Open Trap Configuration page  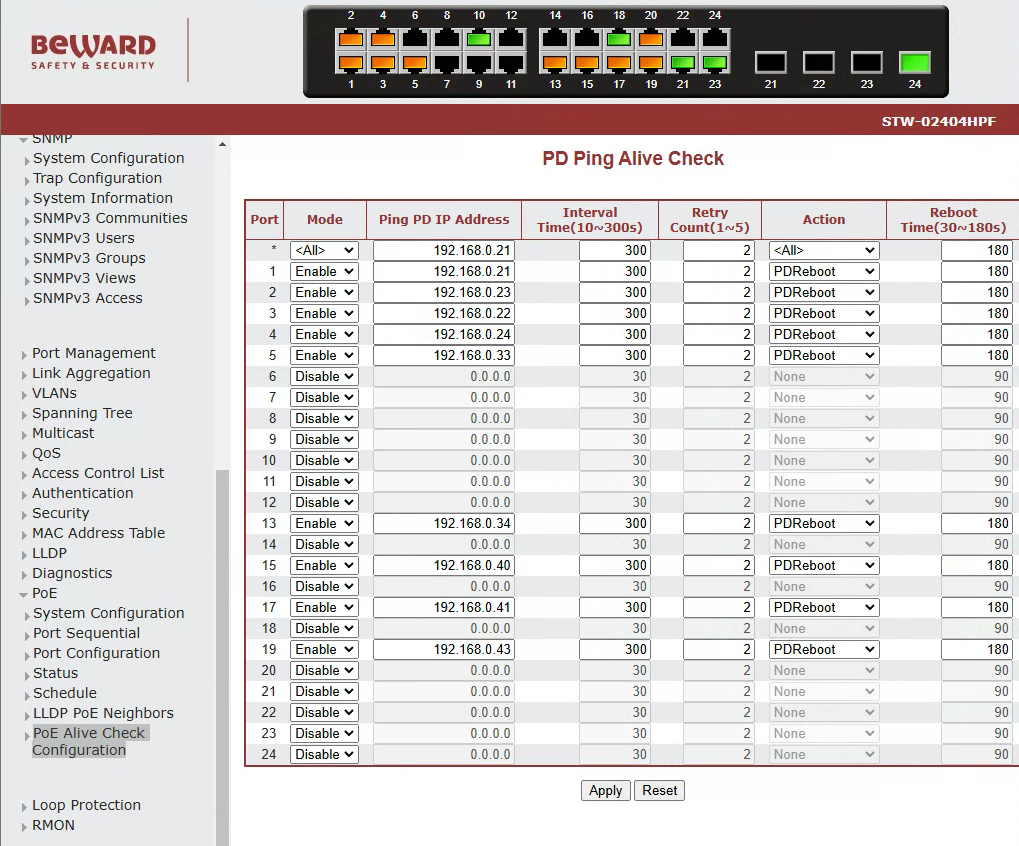point(97,178)
